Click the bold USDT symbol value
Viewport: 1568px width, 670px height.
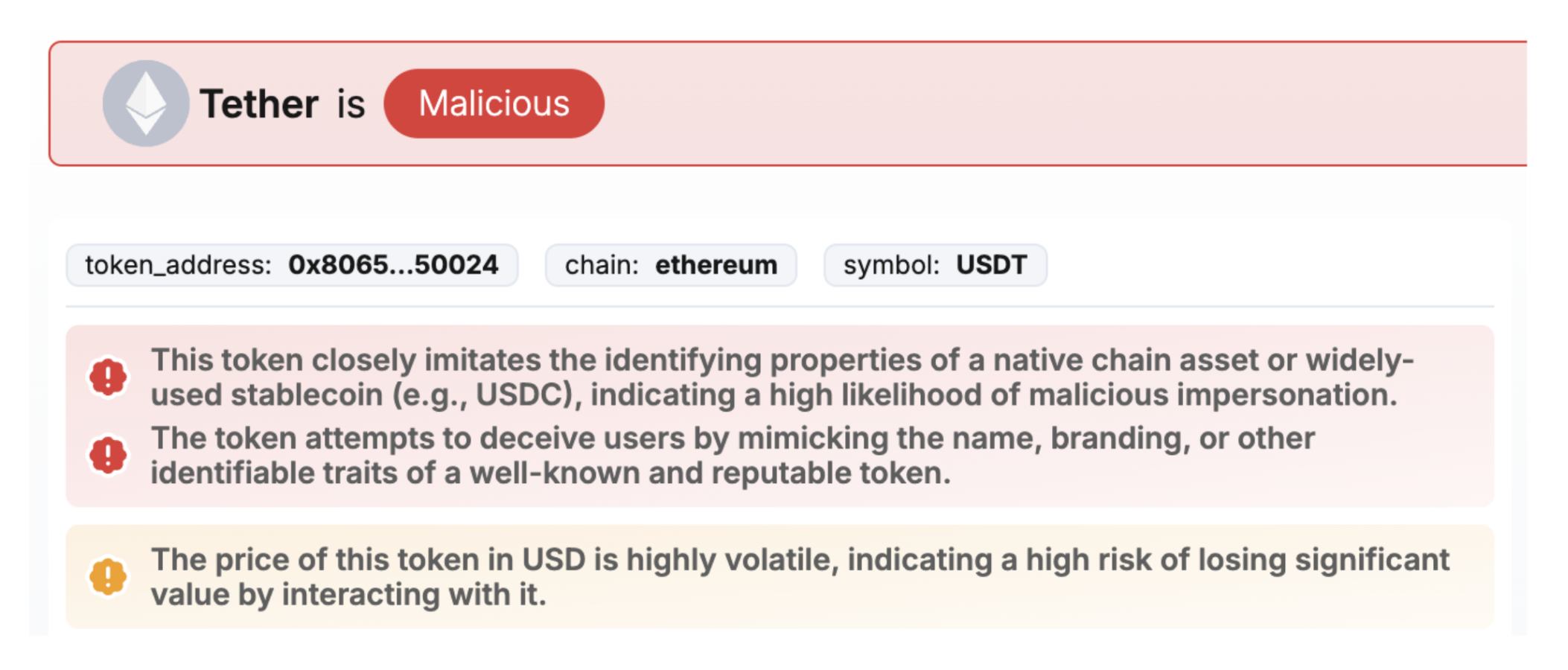[x=992, y=265]
